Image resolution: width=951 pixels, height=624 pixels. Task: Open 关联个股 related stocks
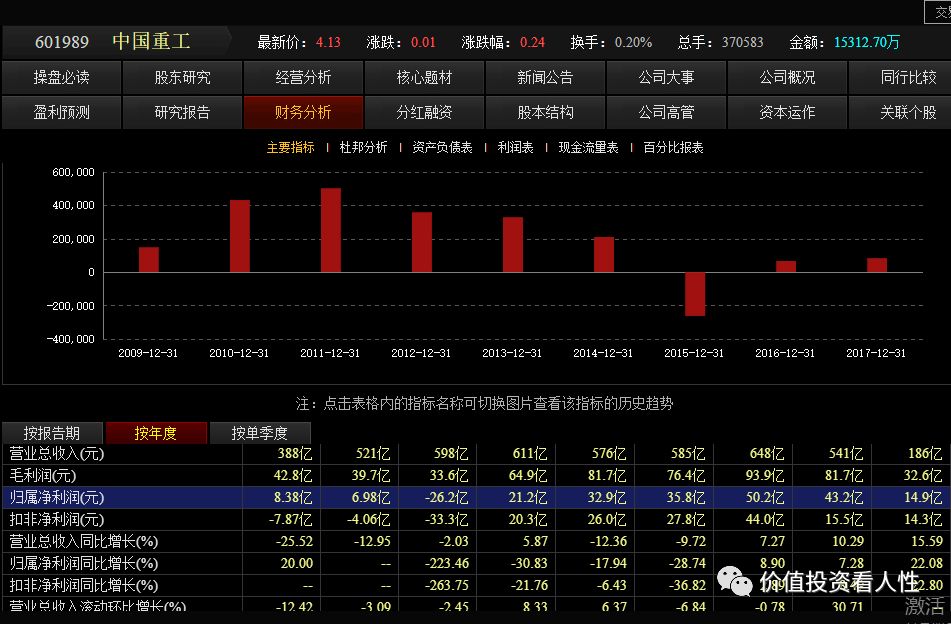[x=908, y=112]
